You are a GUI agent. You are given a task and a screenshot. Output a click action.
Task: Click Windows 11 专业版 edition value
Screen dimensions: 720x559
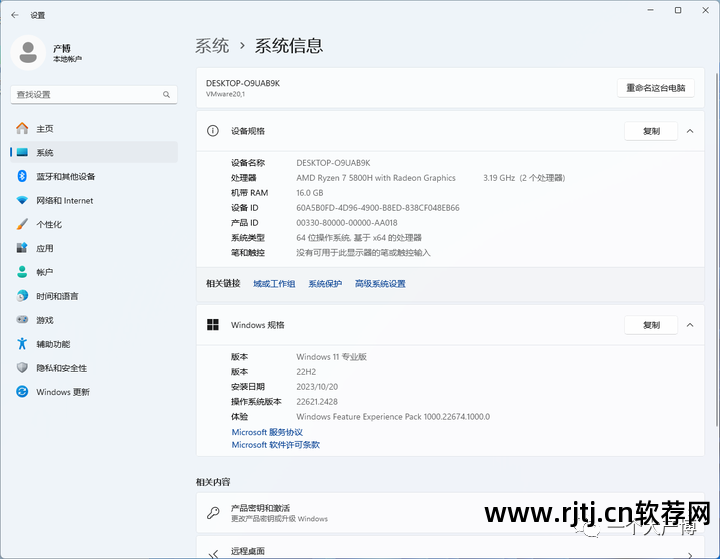(x=332, y=357)
